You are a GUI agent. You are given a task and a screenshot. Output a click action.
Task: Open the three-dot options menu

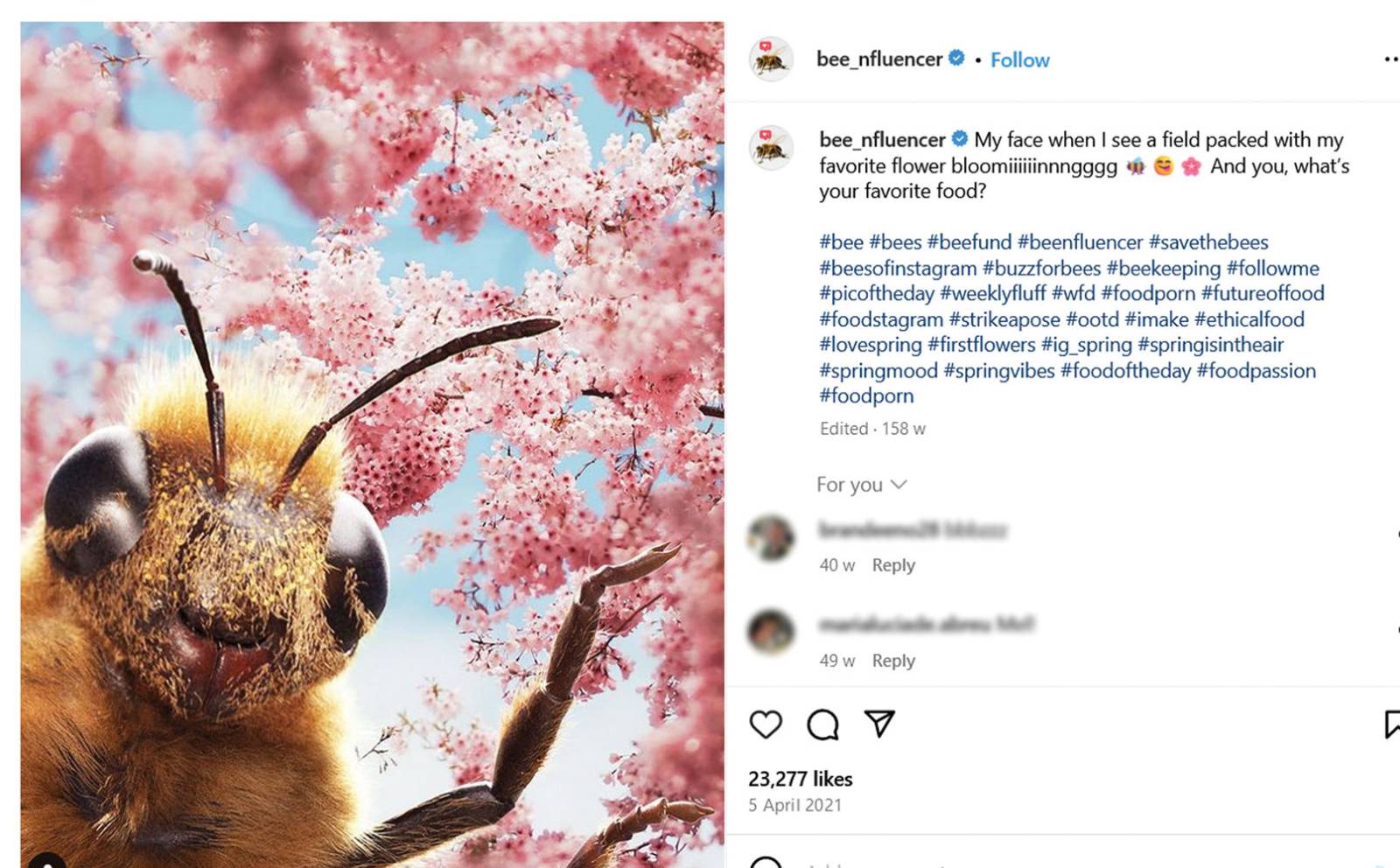(x=1391, y=58)
